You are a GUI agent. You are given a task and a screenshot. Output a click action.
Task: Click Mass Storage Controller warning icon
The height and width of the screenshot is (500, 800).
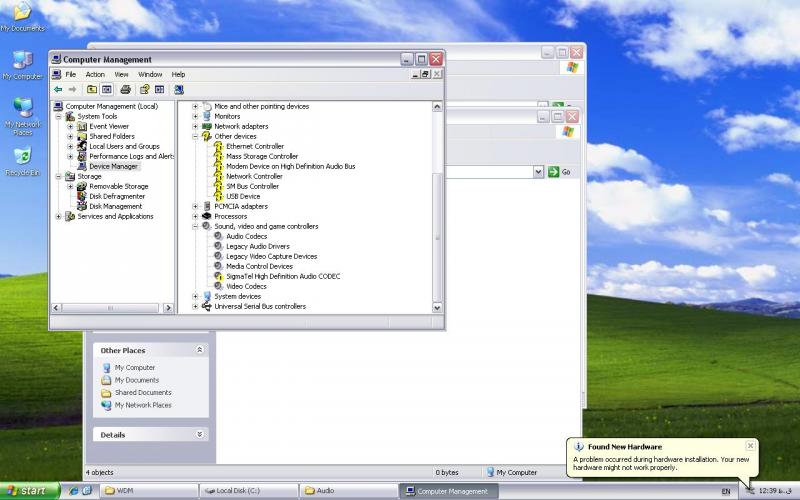point(218,157)
